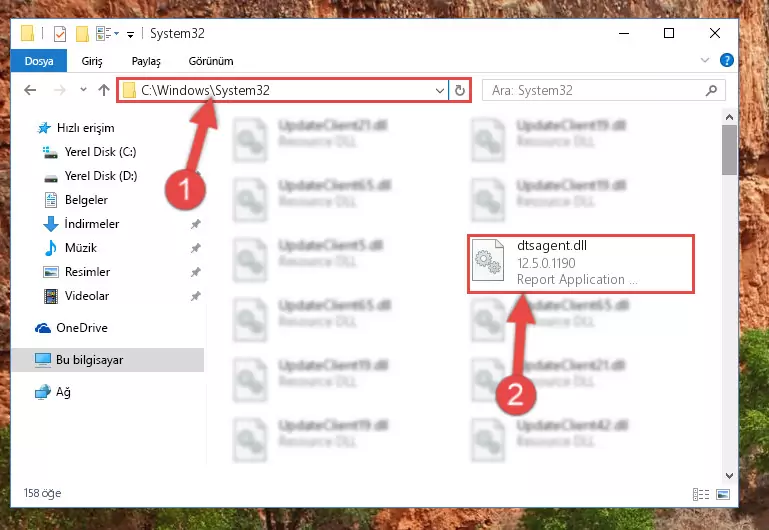Open the address bar history dropdown
769x530 pixels.
pyautogui.click(x=439, y=90)
